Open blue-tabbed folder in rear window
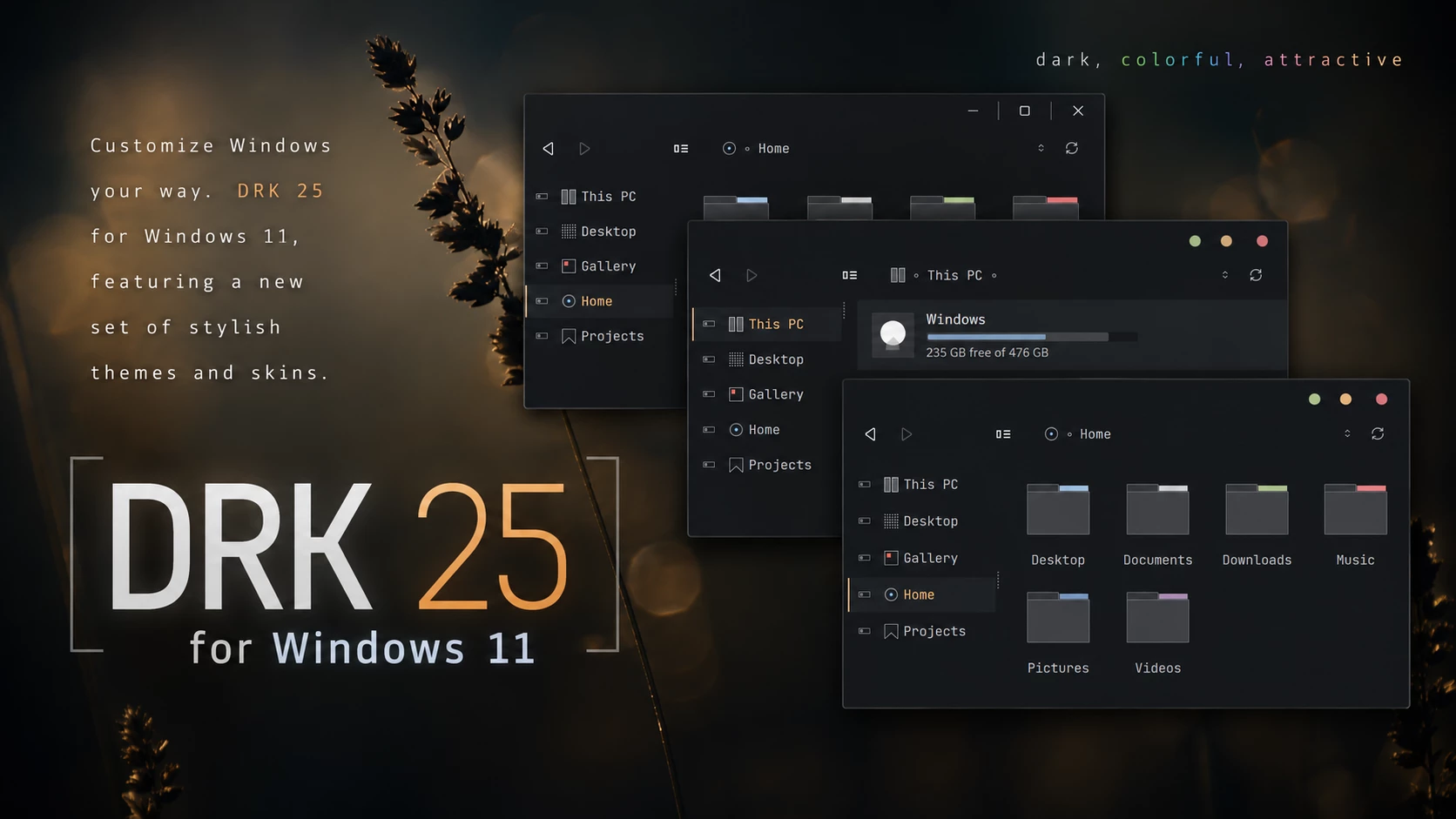 coord(736,207)
